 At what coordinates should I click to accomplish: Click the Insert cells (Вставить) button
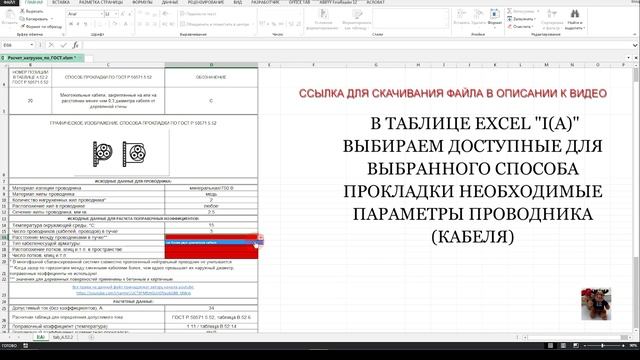pos(461,17)
